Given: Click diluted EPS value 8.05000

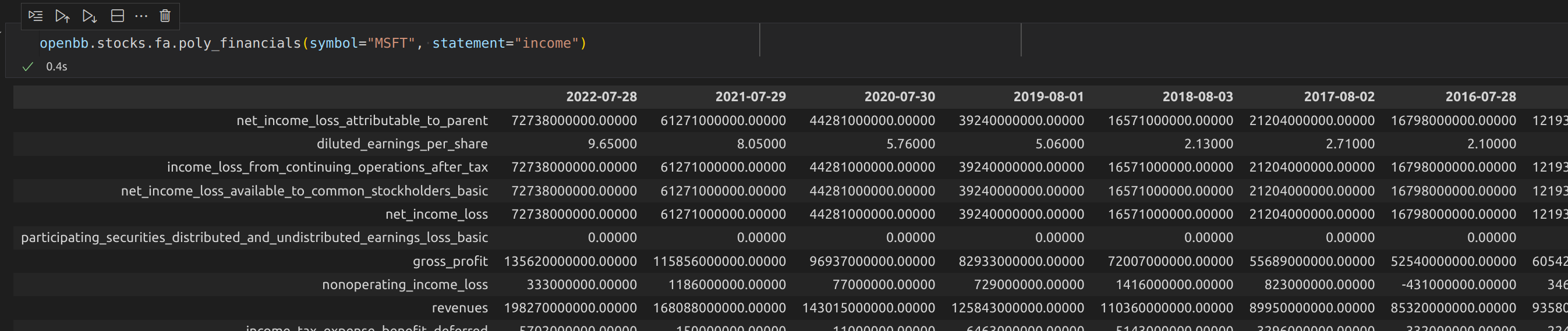Looking at the screenshot, I should [x=761, y=144].
